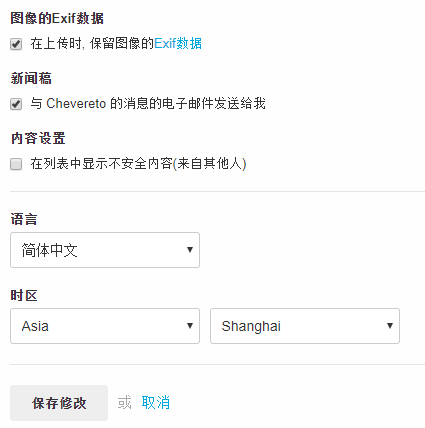Click the label text 在上传时, 保留图像的
Screen dimensions: 425x428
(92, 44)
